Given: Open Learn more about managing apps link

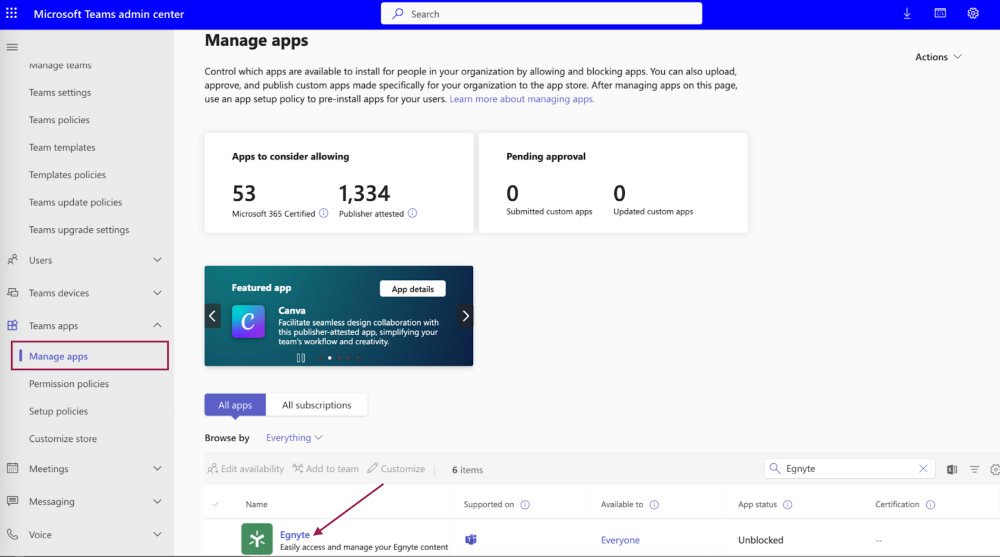Looking at the screenshot, I should (522, 99).
